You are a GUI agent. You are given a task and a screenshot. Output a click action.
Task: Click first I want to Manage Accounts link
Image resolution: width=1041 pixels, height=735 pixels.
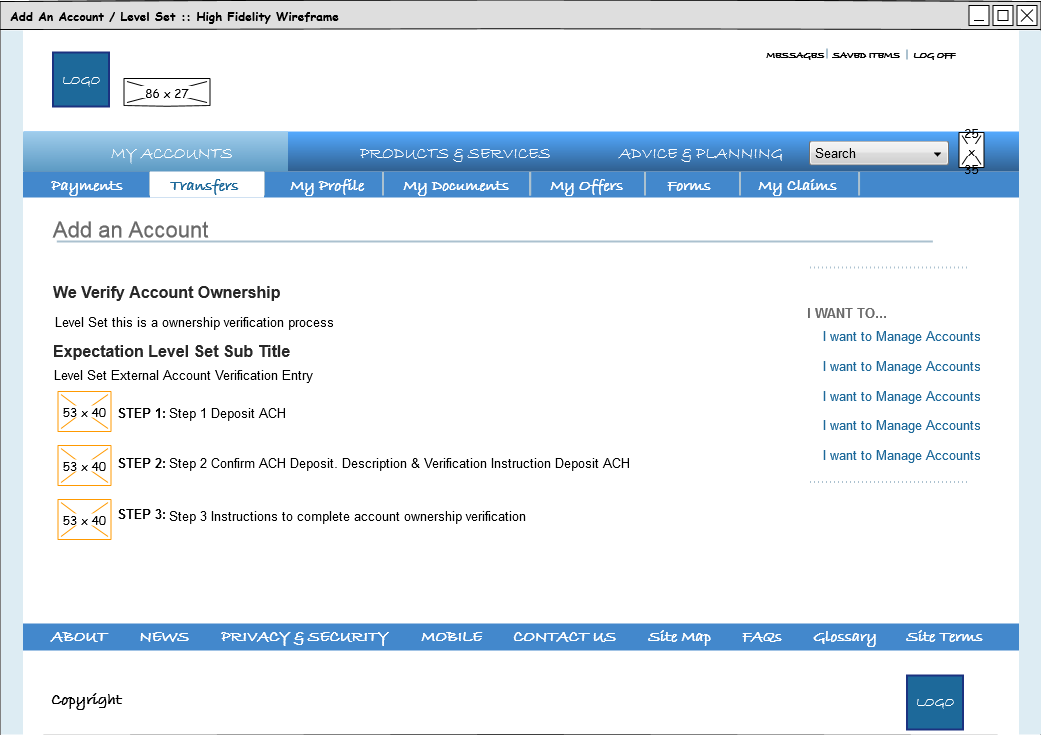pyautogui.click(x=901, y=337)
